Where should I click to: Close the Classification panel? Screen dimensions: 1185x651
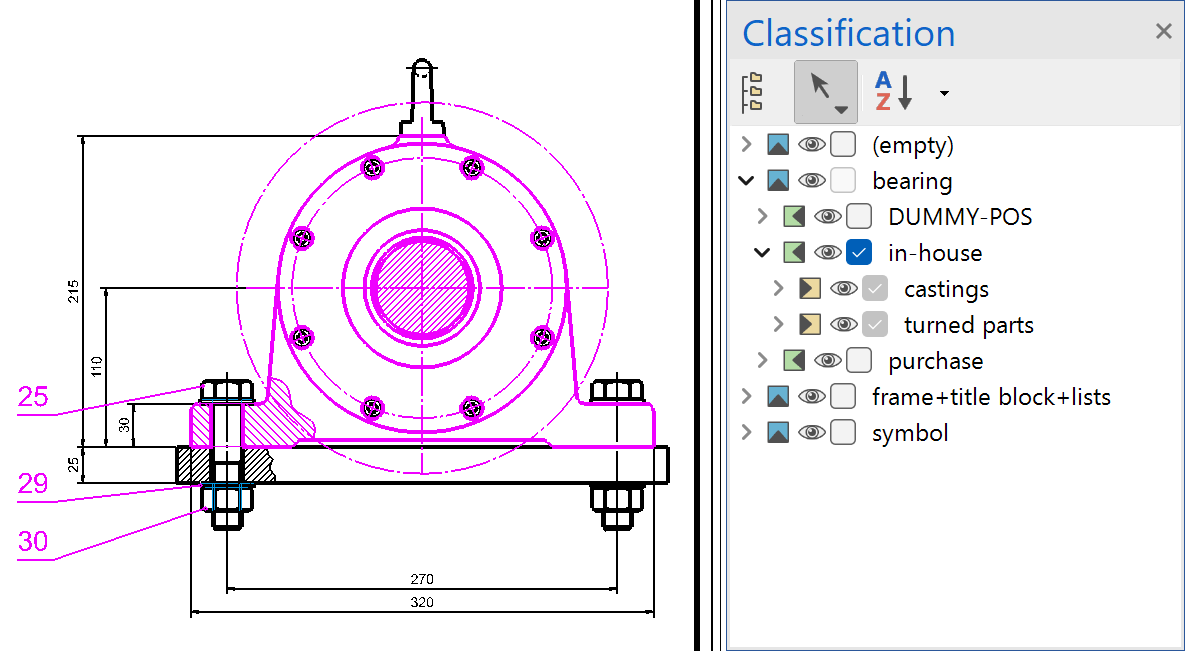[x=1163, y=32]
